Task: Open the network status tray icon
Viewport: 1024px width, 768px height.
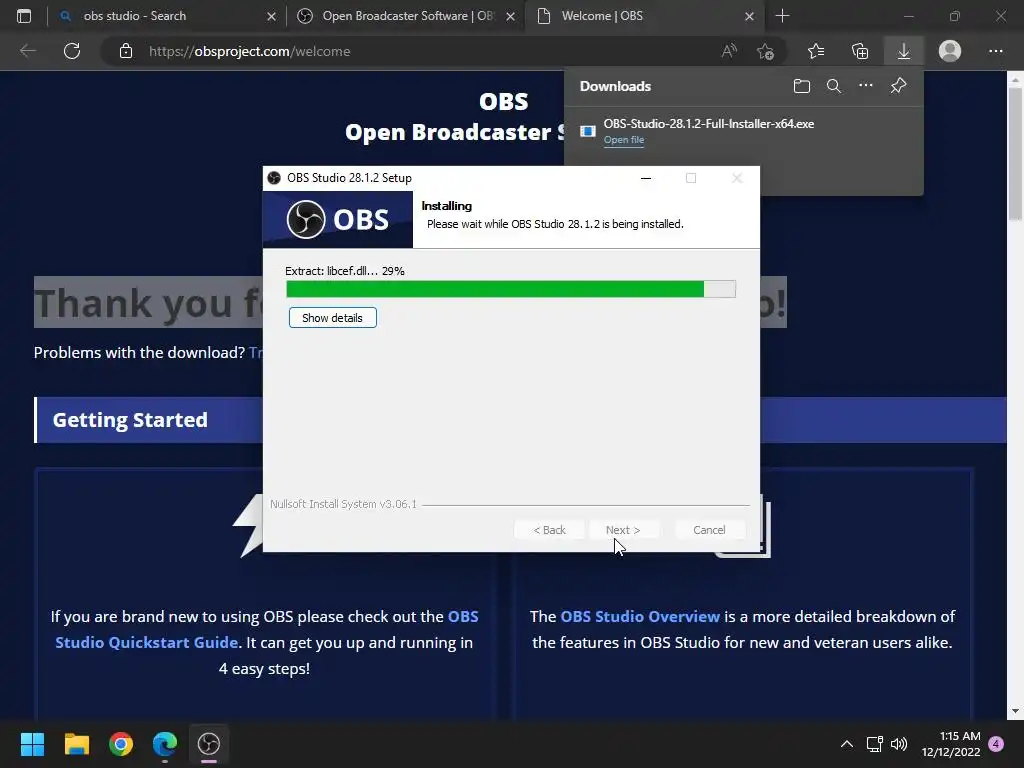Action: pyautogui.click(x=874, y=744)
